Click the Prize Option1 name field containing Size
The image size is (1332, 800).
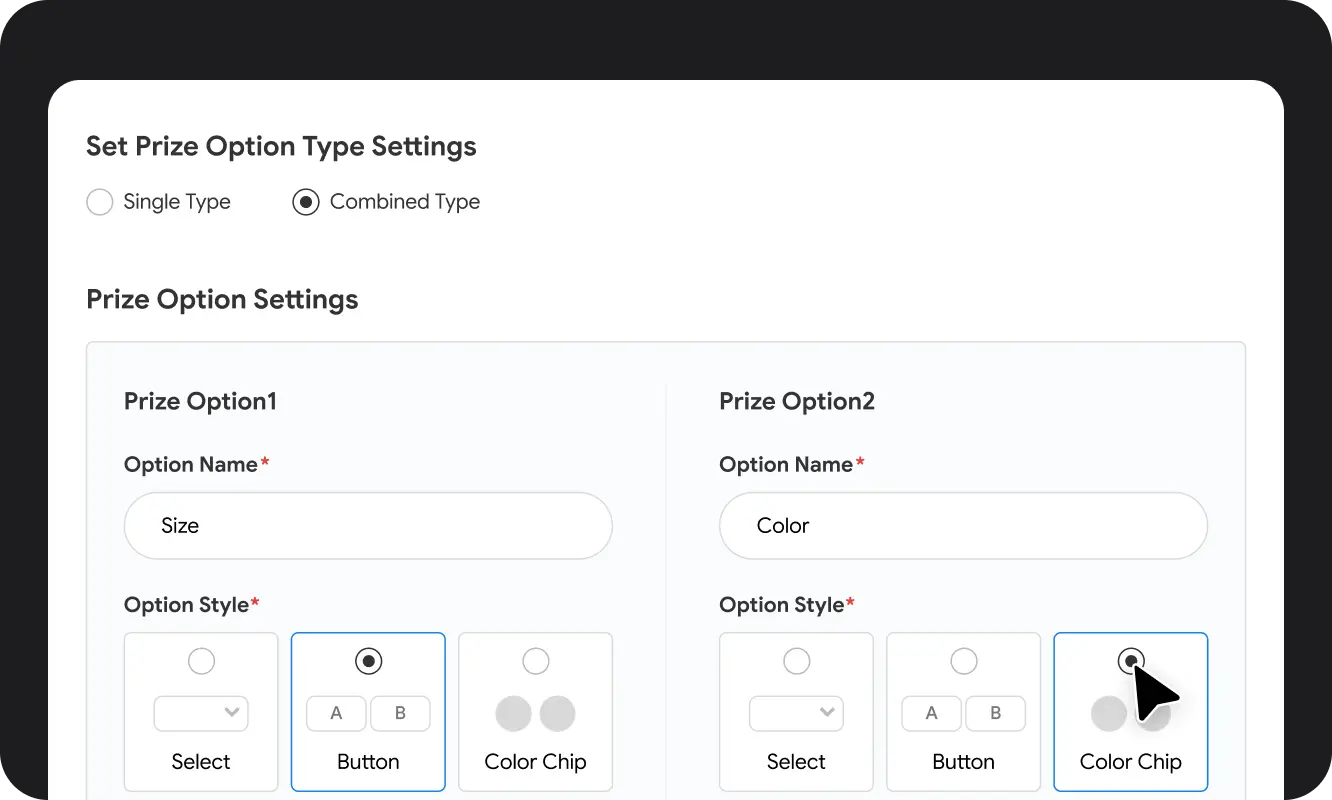click(x=368, y=526)
